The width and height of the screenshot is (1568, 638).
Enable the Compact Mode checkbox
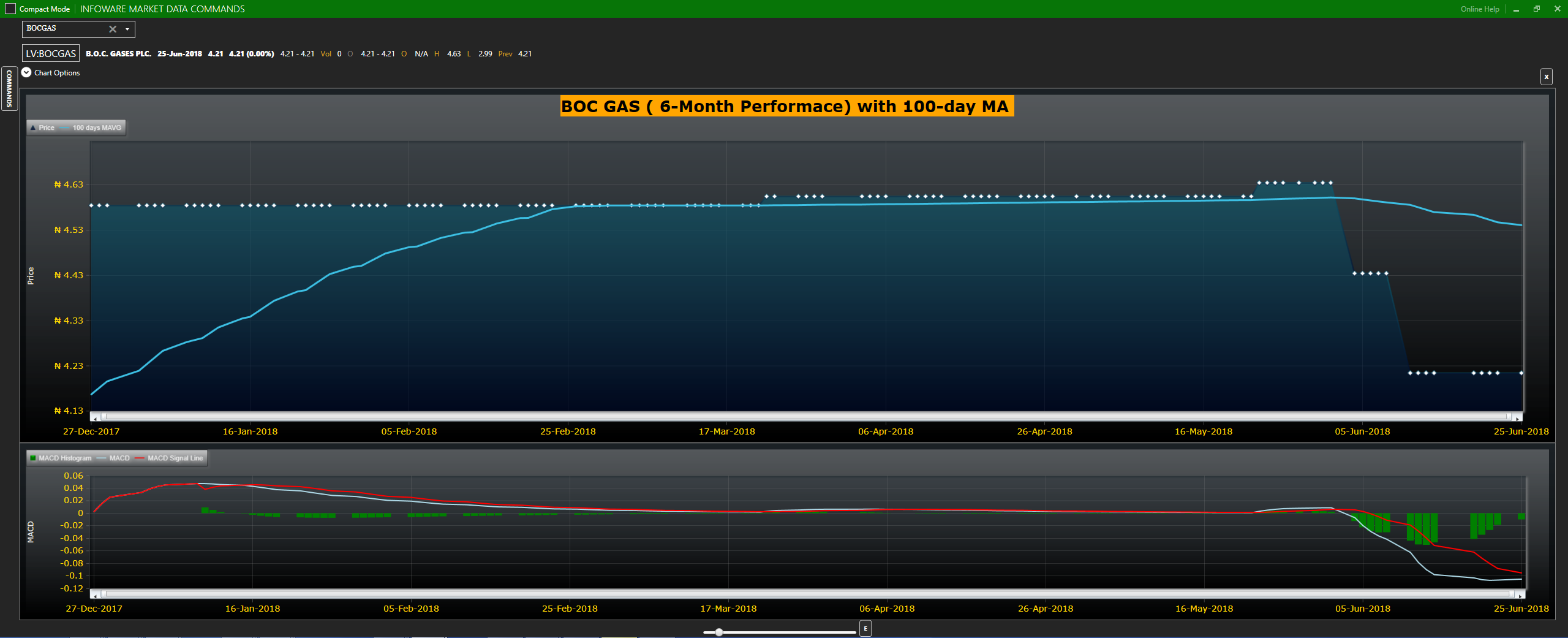tap(10, 9)
